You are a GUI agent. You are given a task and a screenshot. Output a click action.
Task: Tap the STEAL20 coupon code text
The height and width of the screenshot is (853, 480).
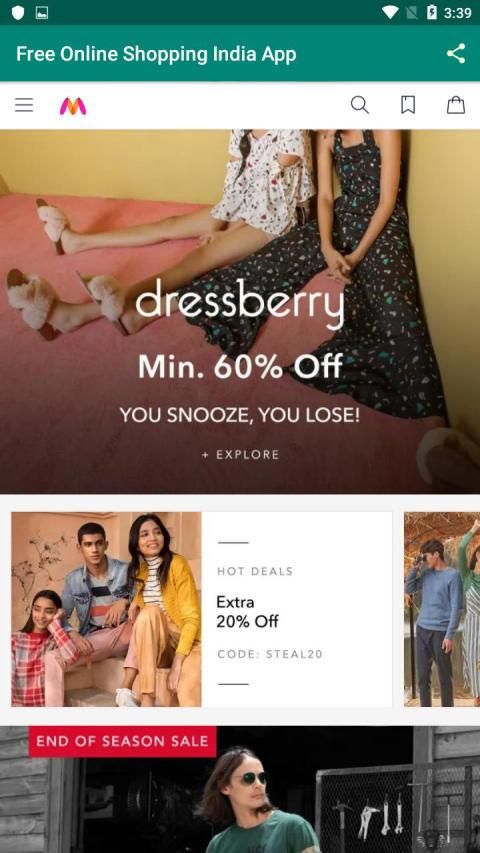pos(294,654)
